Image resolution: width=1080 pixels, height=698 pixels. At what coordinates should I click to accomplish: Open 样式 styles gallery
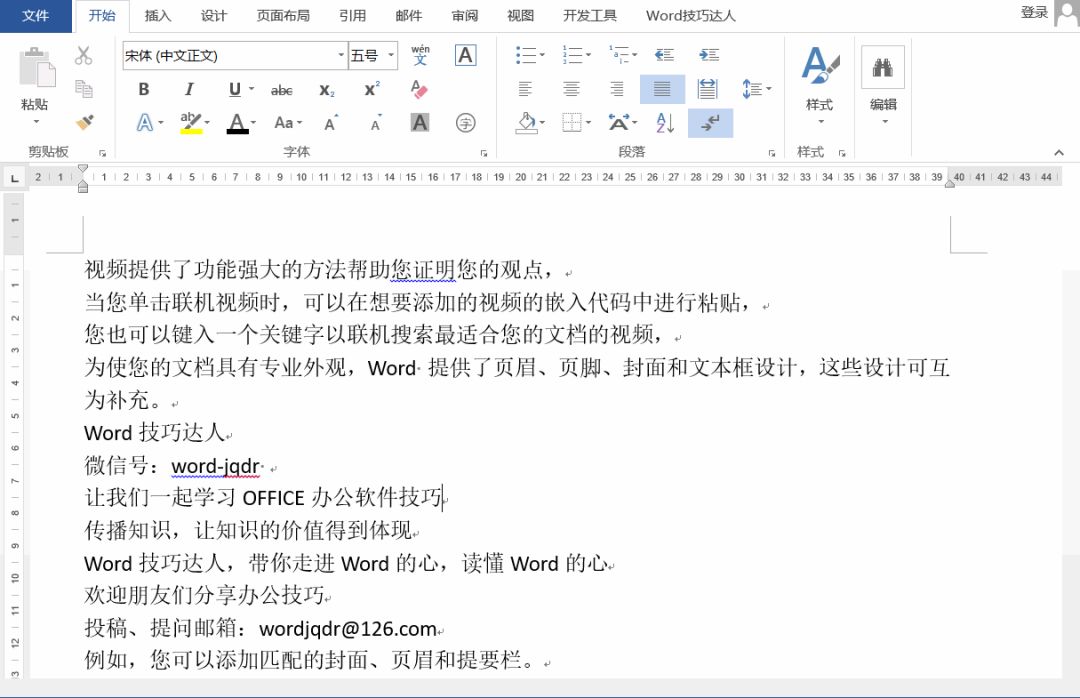[820, 85]
